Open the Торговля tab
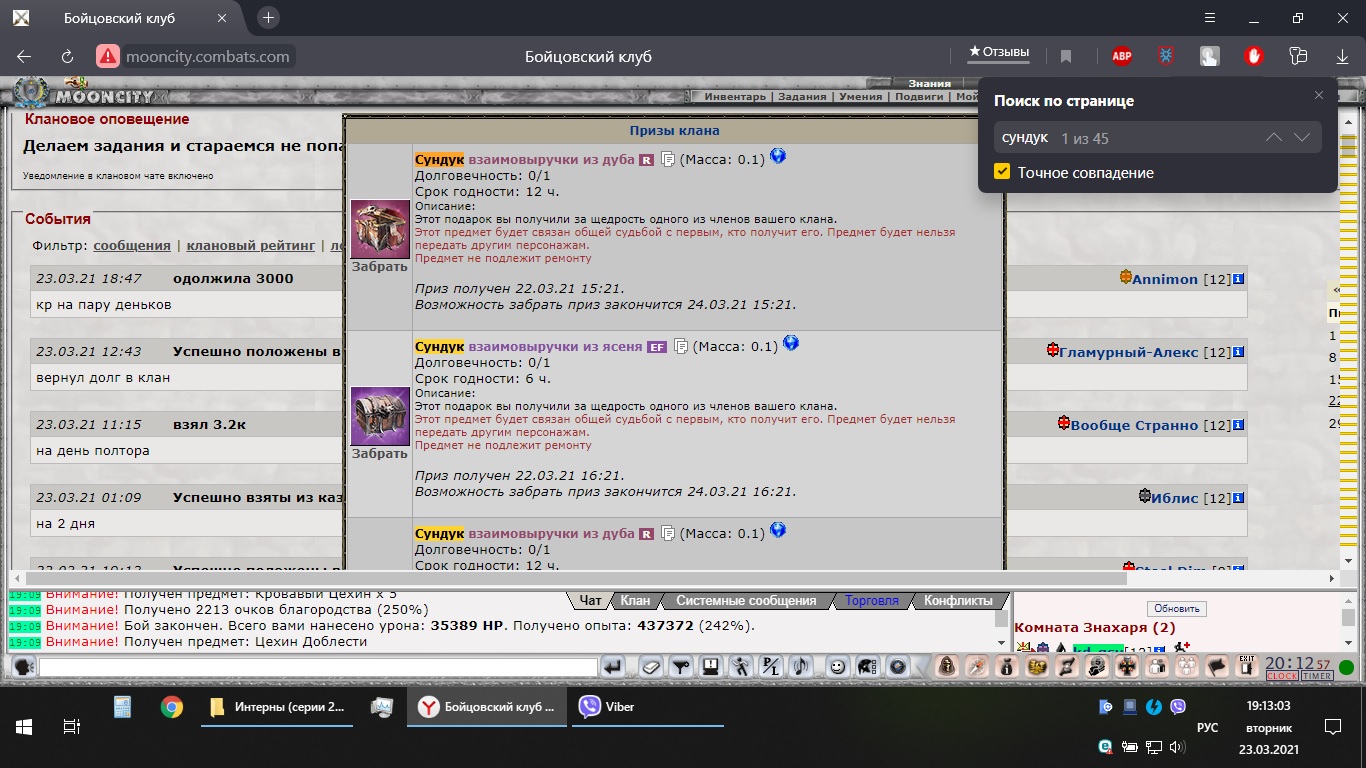This screenshot has width=1366, height=768. pyautogui.click(x=872, y=601)
